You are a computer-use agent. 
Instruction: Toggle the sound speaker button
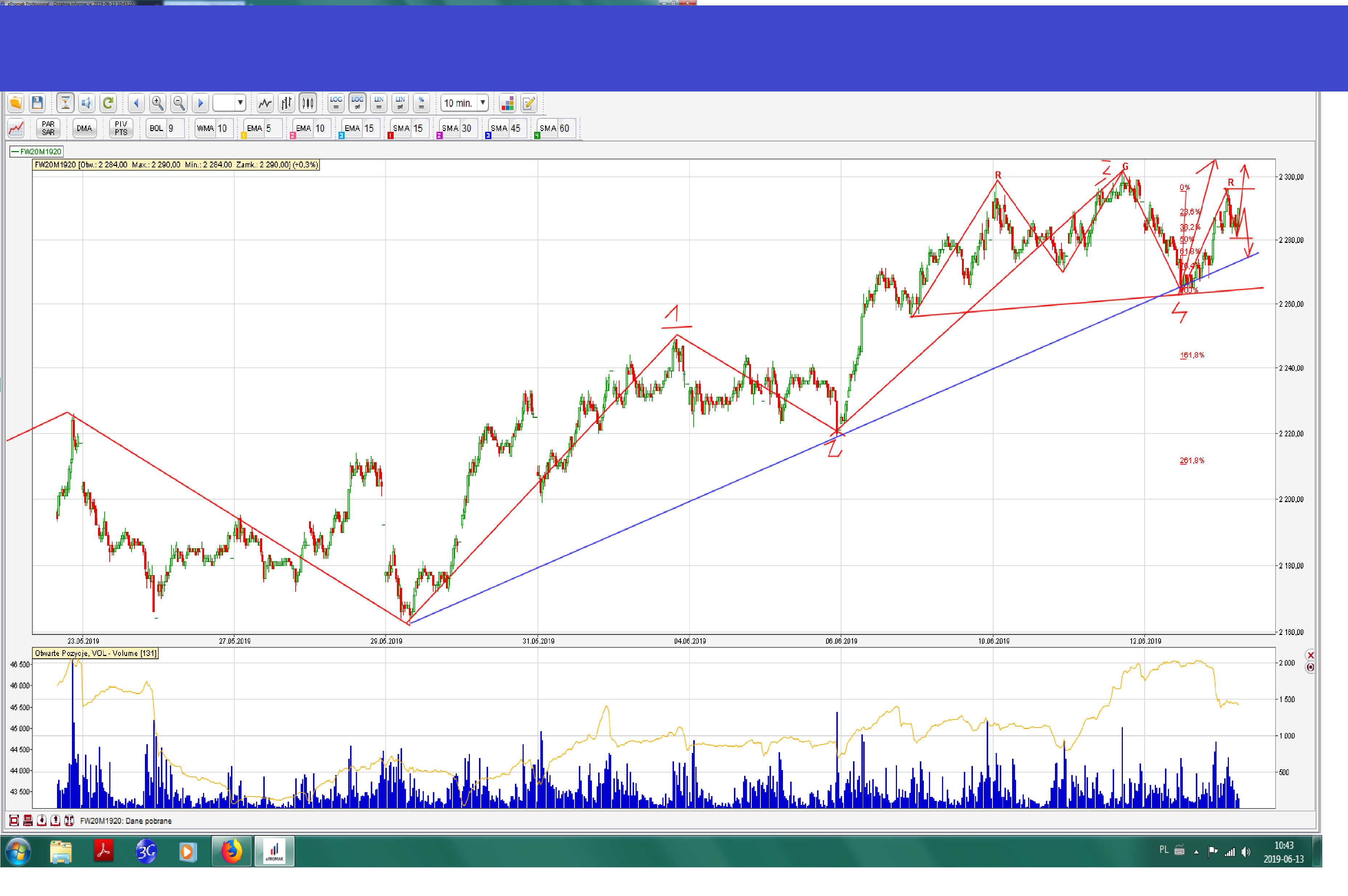pyautogui.click(x=86, y=103)
